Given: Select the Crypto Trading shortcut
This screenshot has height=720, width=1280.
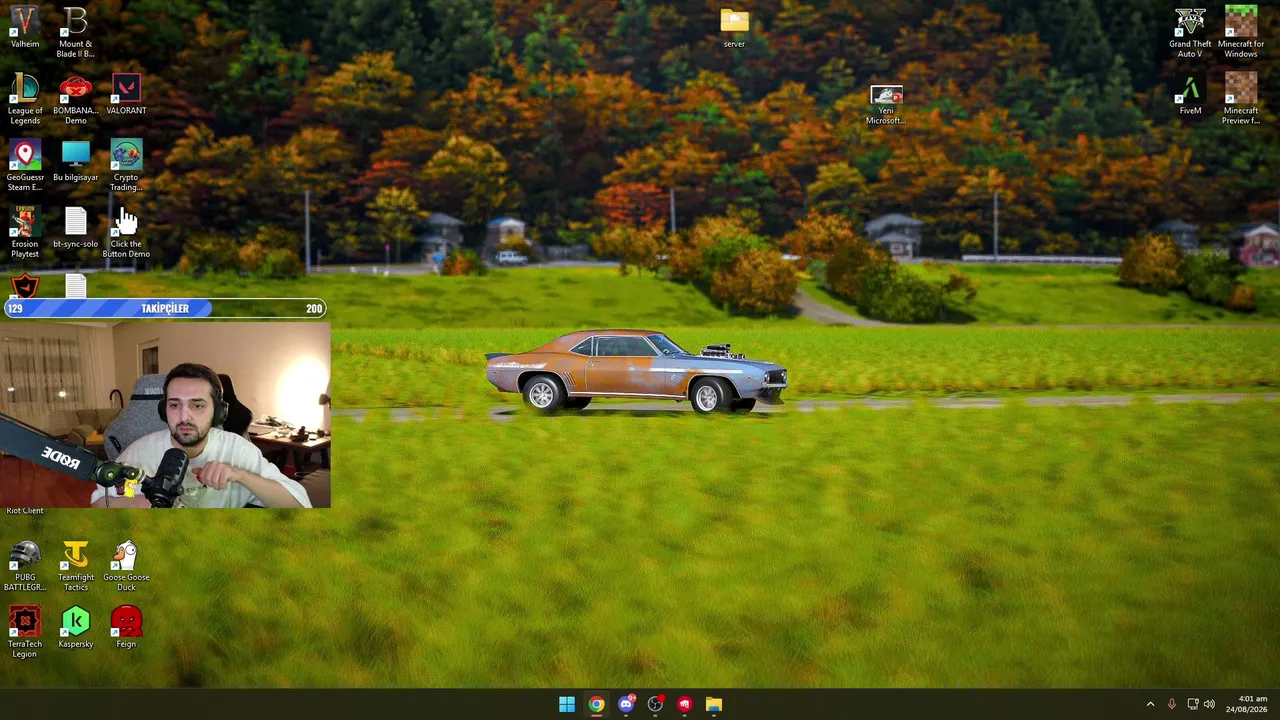Looking at the screenshot, I should pos(126,165).
